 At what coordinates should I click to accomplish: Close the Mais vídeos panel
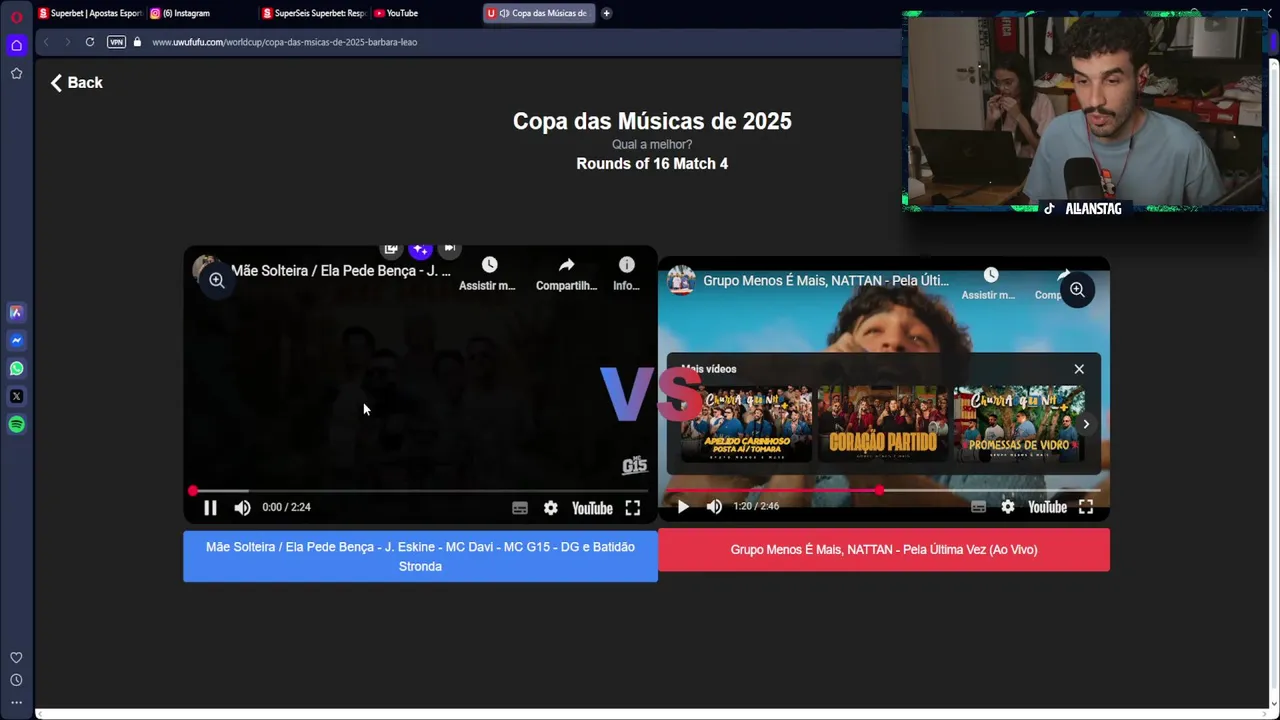(1079, 369)
